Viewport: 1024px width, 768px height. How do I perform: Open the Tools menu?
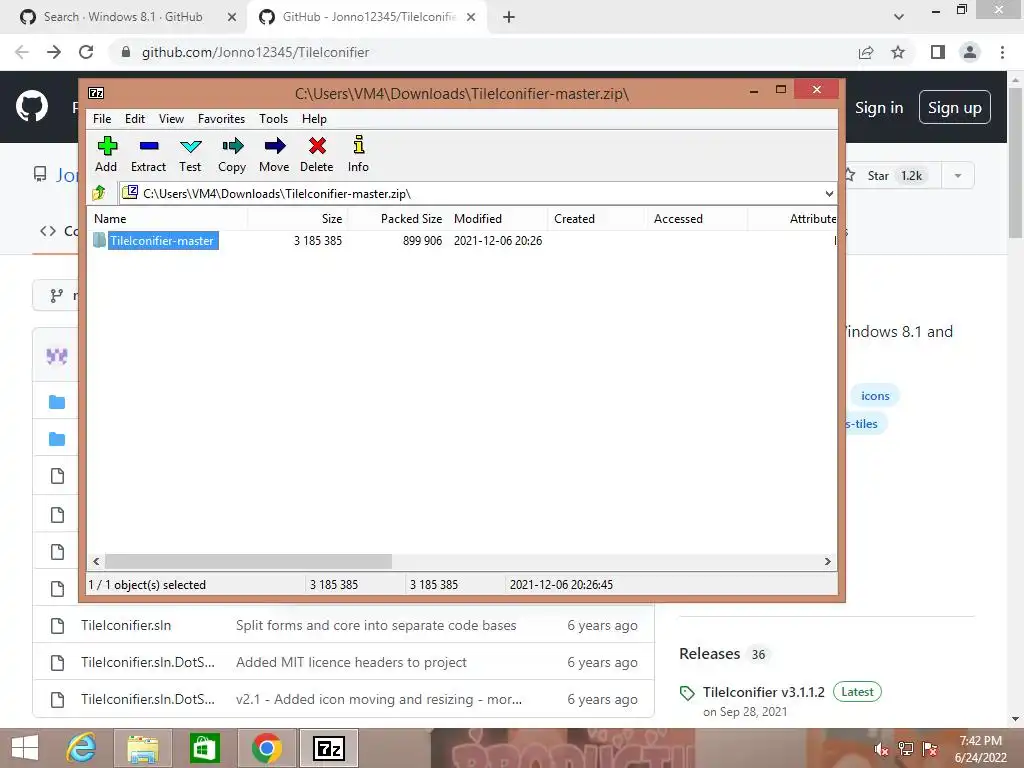274,119
